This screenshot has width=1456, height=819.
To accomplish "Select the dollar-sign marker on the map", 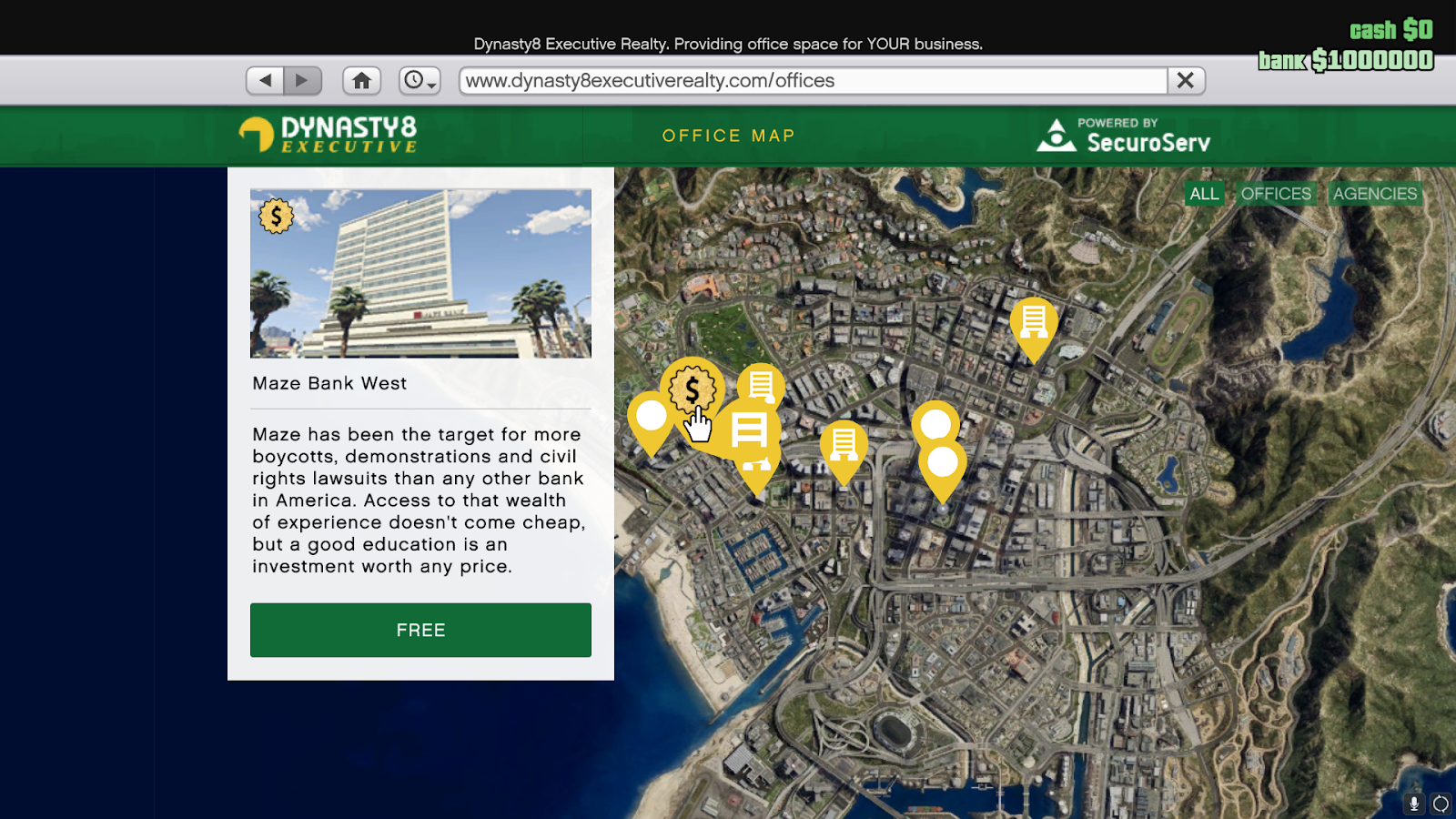I will [x=692, y=389].
